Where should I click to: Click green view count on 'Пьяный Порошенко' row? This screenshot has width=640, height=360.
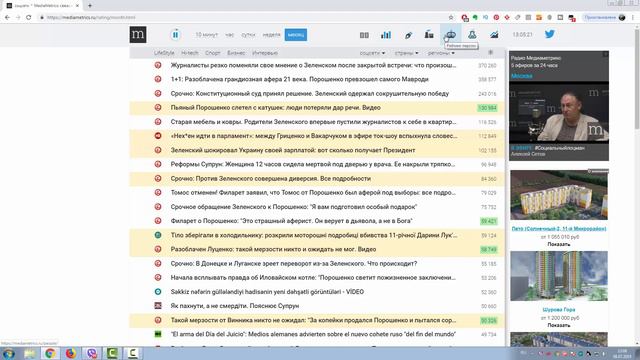click(487, 108)
